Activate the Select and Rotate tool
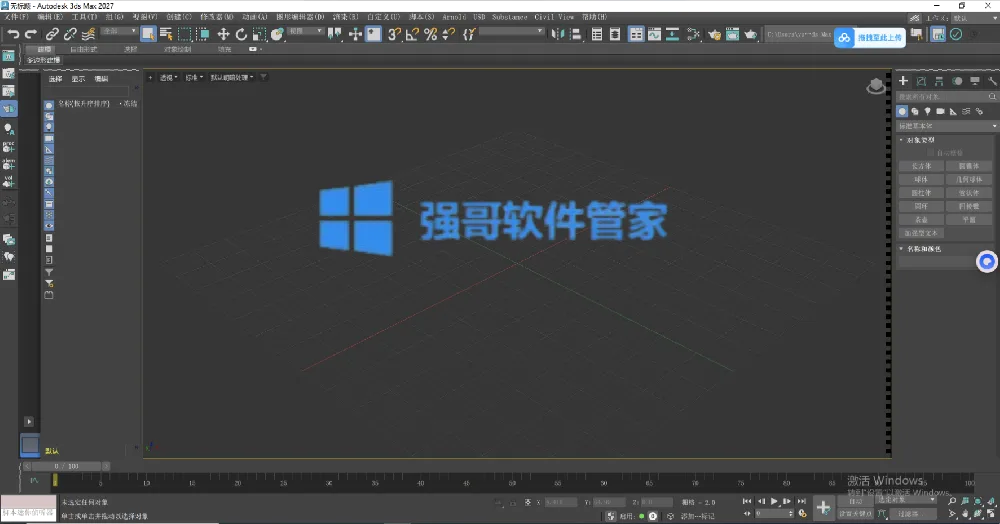This screenshot has height=524, width=1000. coord(241,34)
